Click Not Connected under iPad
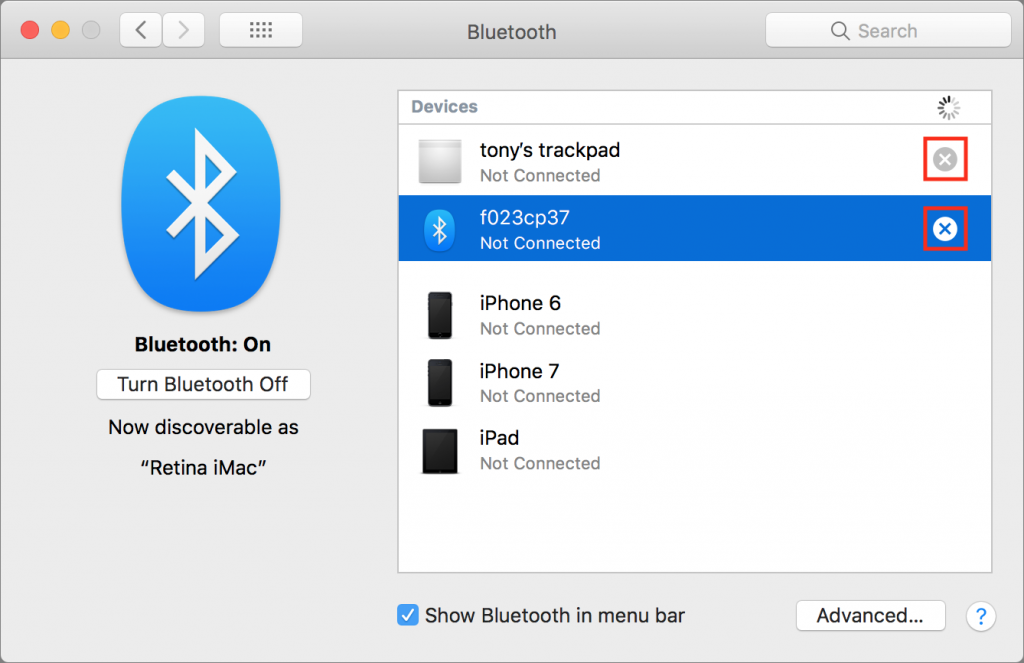This screenshot has width=1024, height=663. pyautogui.click(x=540, y=463)
